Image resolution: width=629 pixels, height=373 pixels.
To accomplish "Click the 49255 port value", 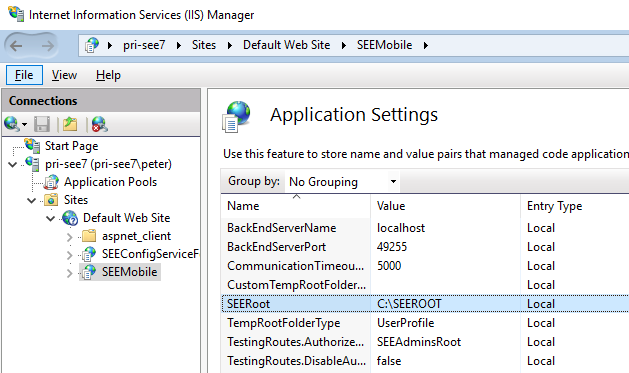I will pyautogui.click(x=392, y=247).
